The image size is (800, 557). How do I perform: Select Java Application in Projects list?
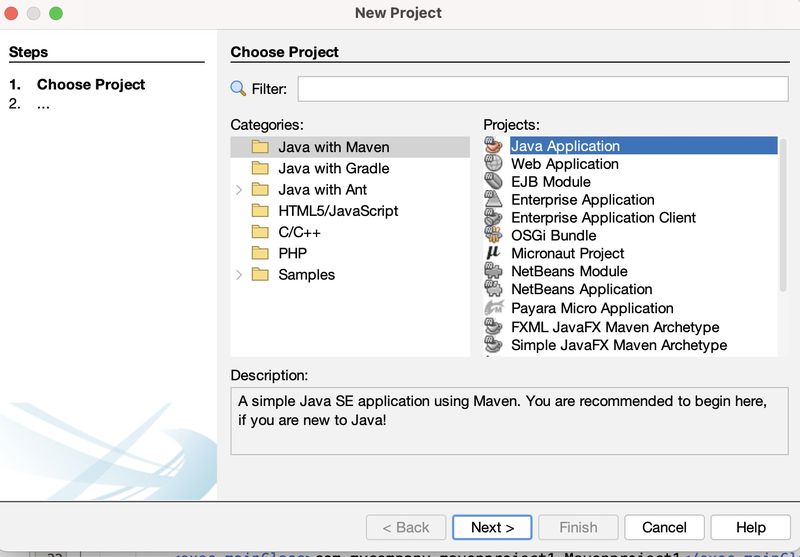643,146
